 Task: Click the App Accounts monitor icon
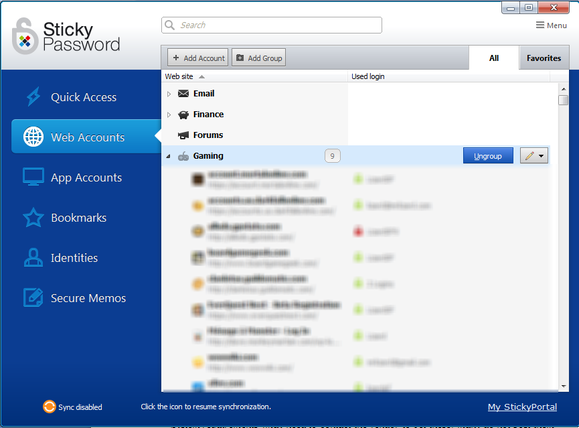pyautogui.click(x=33, y=177)
